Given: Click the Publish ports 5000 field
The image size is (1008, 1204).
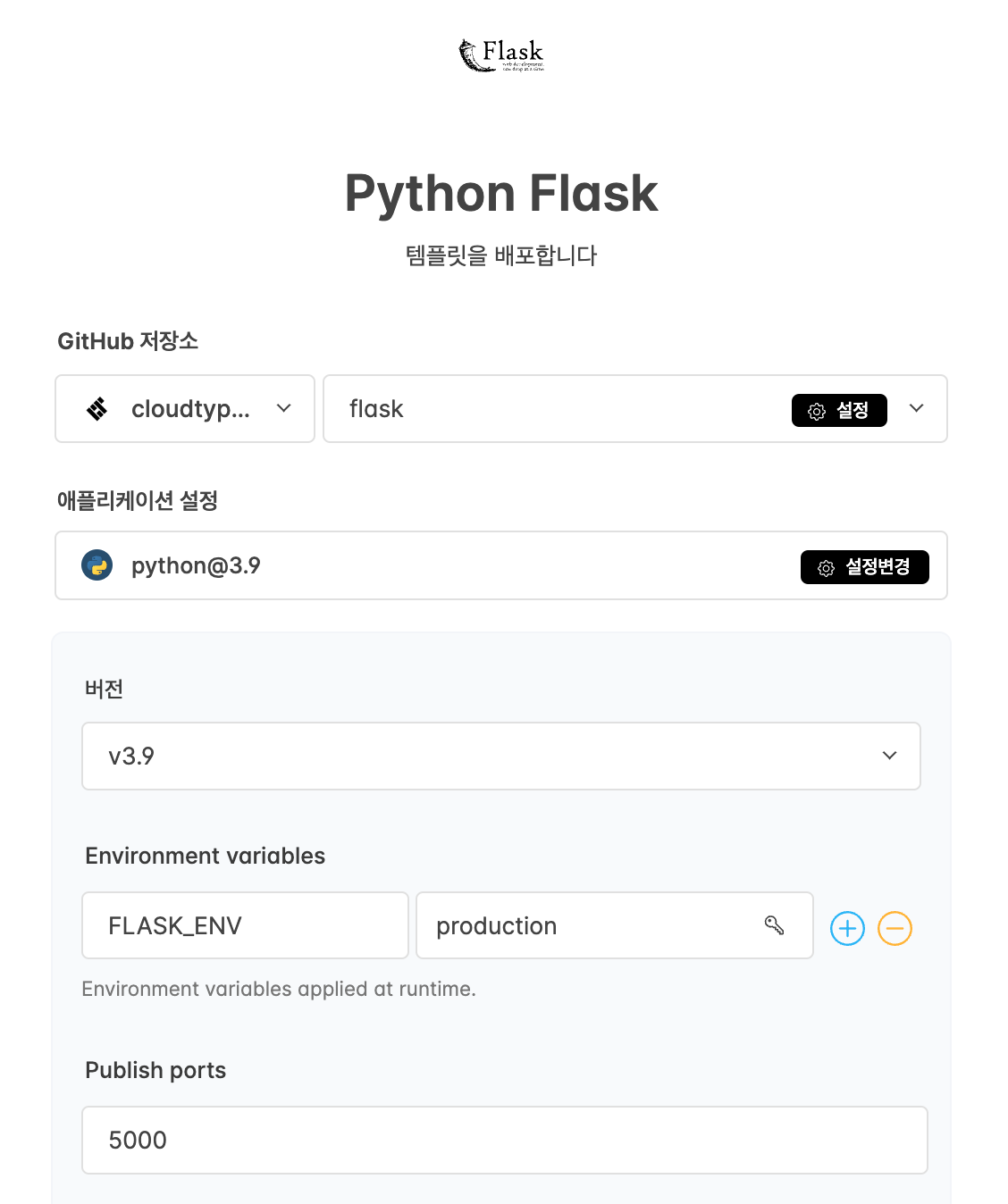Looking at the screenshot, I should point(505,1140).
